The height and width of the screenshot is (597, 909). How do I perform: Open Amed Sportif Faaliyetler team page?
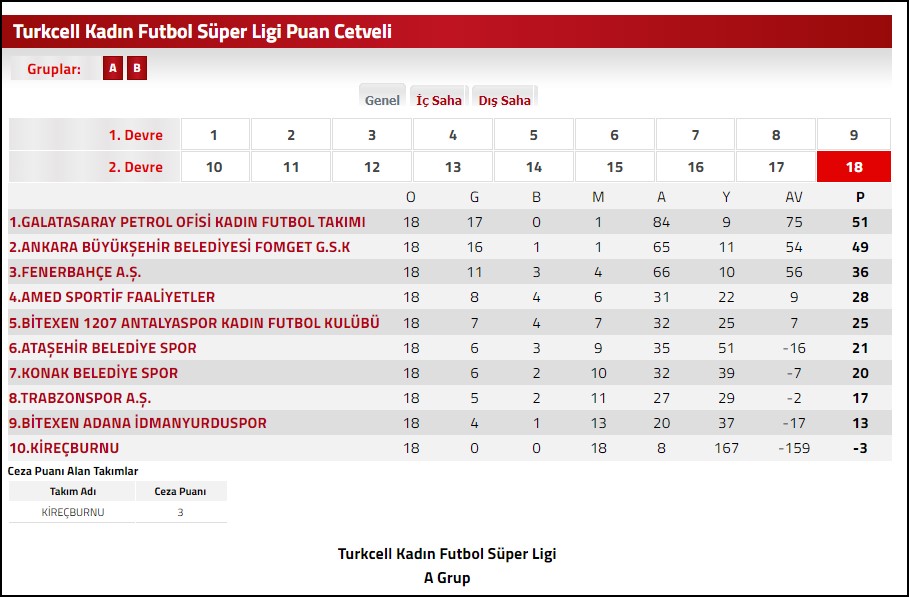[x=112, y=297]
